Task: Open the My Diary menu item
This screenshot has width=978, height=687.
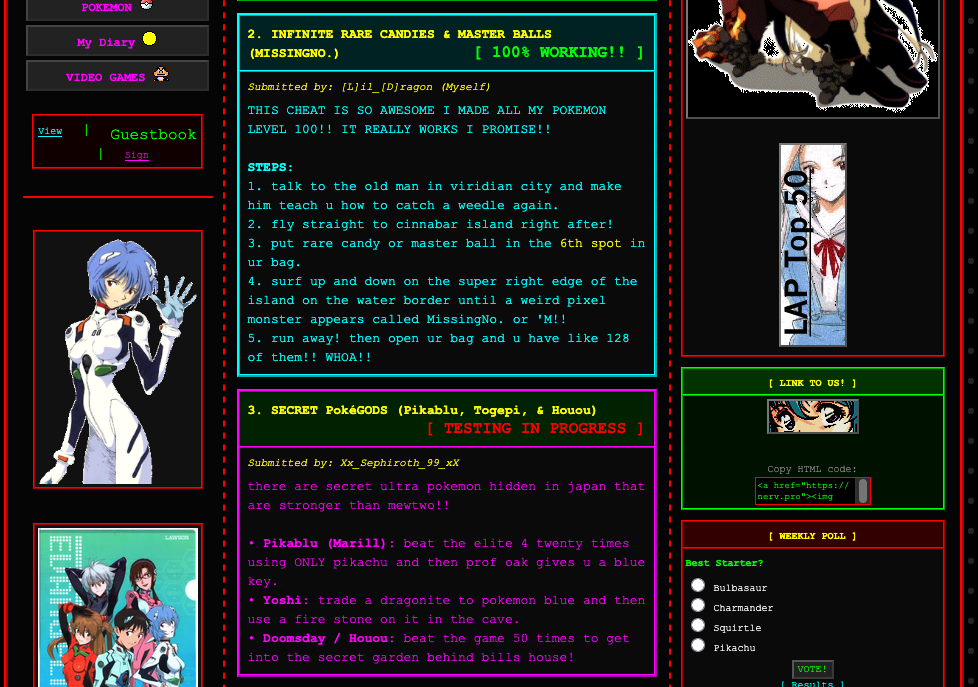Action: 117,41
